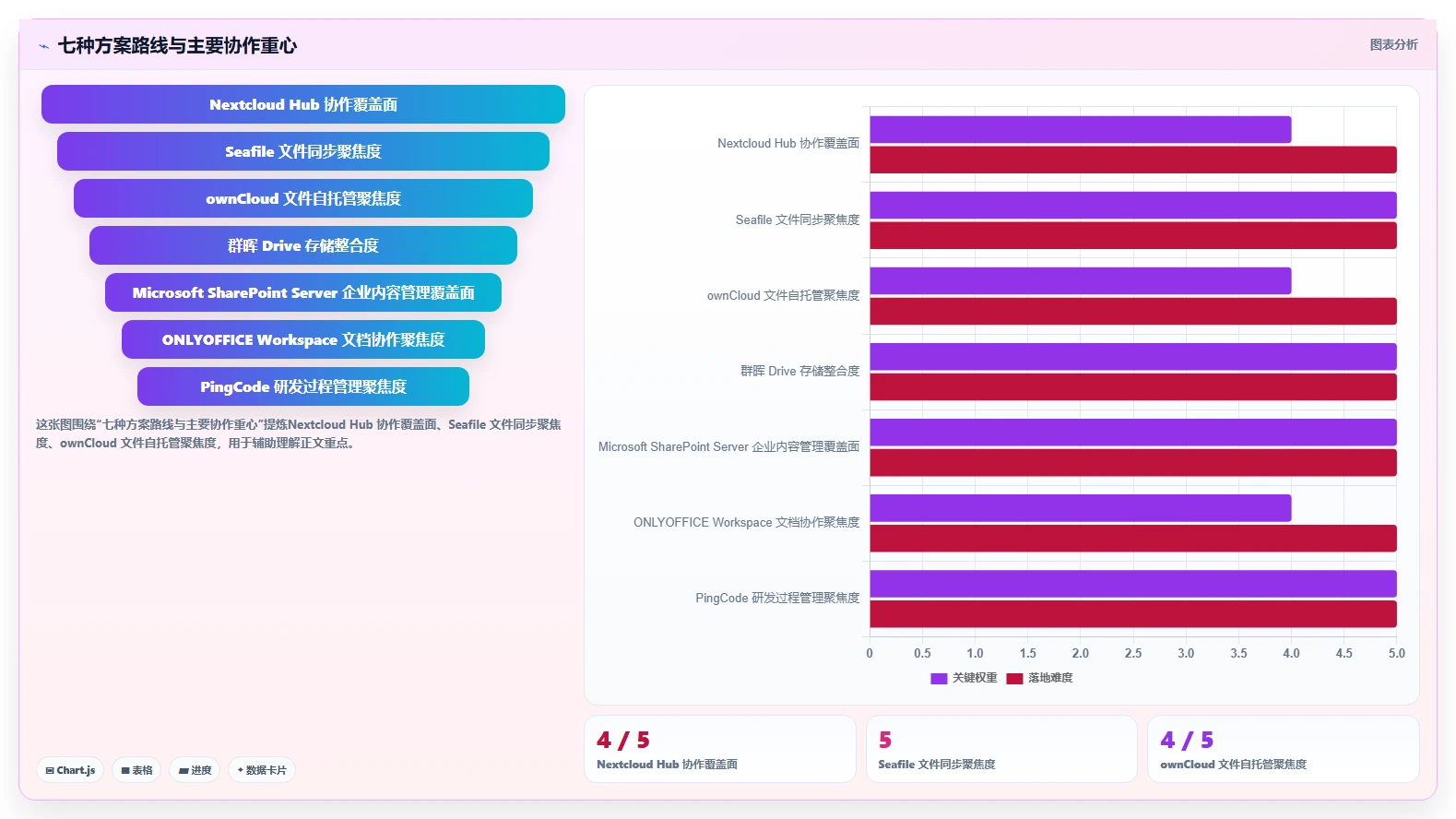Click the 落地难度 legend label text
The height and width of the screenshot is (819, 1456).
click(1050, 678)
